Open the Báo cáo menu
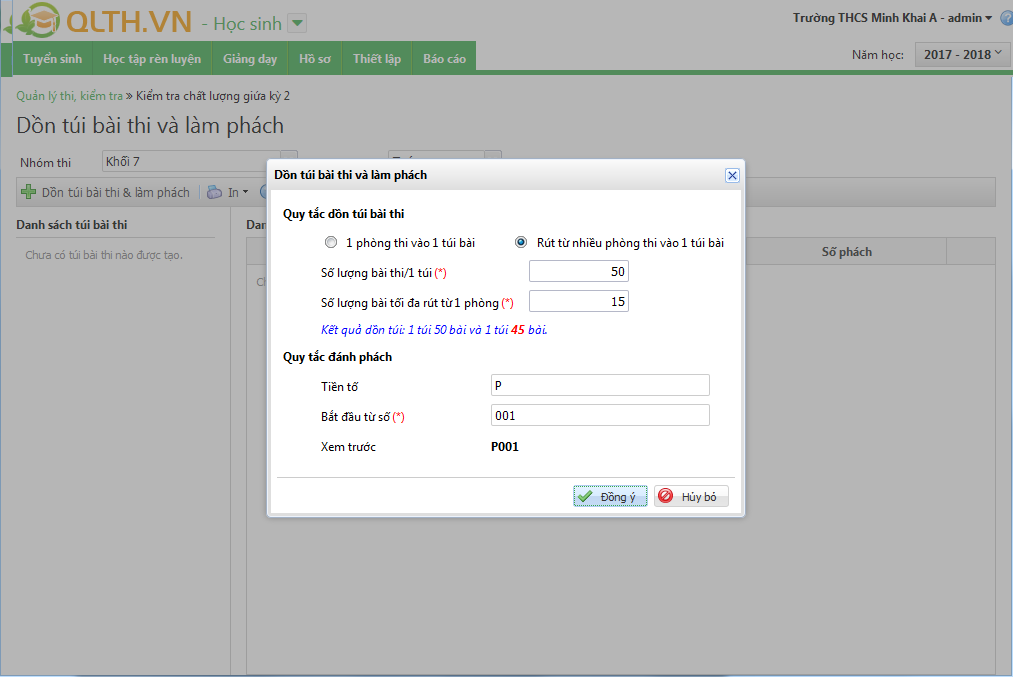Image resolution: width=1013 pixels, height=677 pixels. [x=444, y=59]
